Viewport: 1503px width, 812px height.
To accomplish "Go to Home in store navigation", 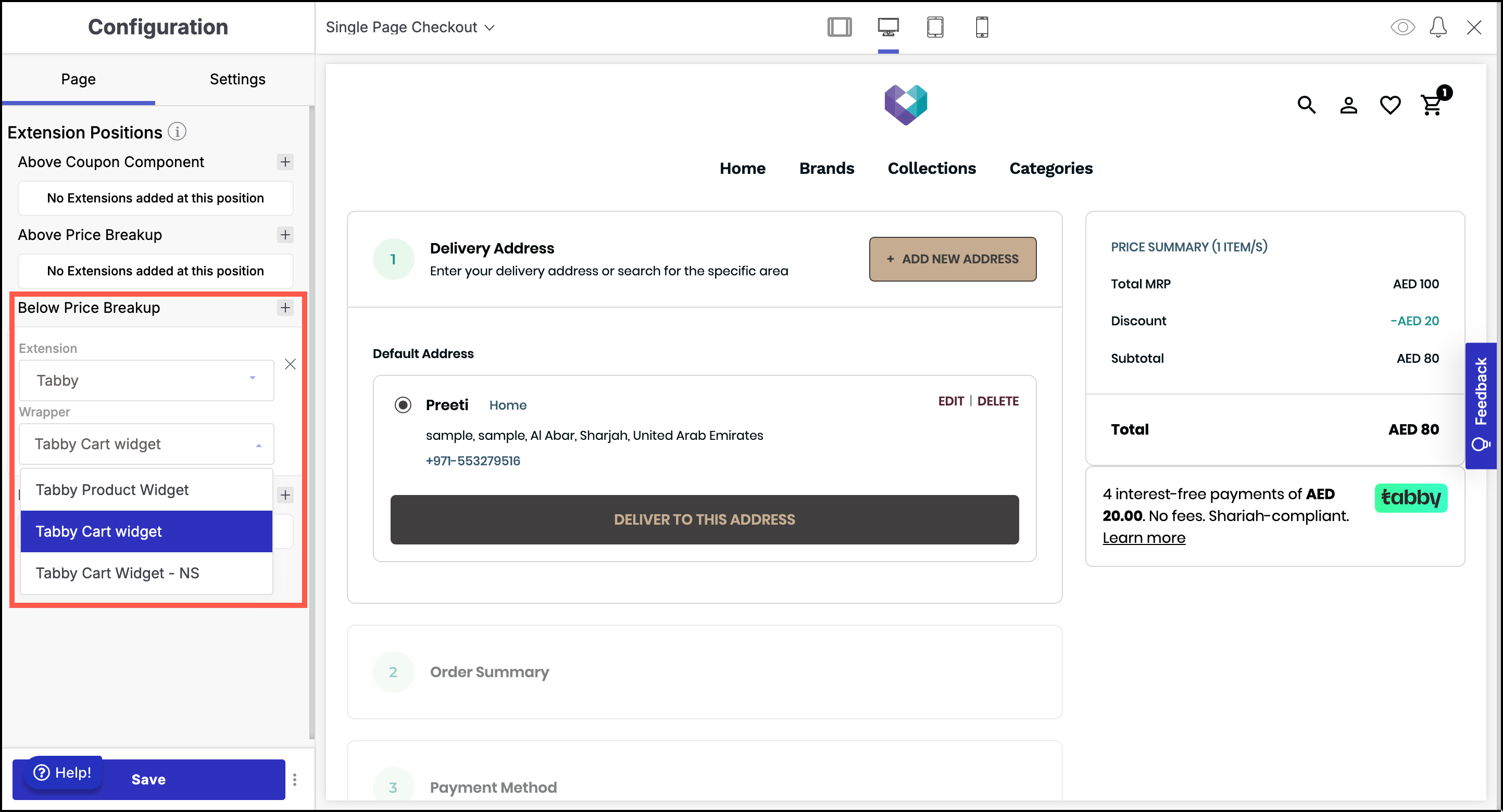I will (x=742, y=169).
